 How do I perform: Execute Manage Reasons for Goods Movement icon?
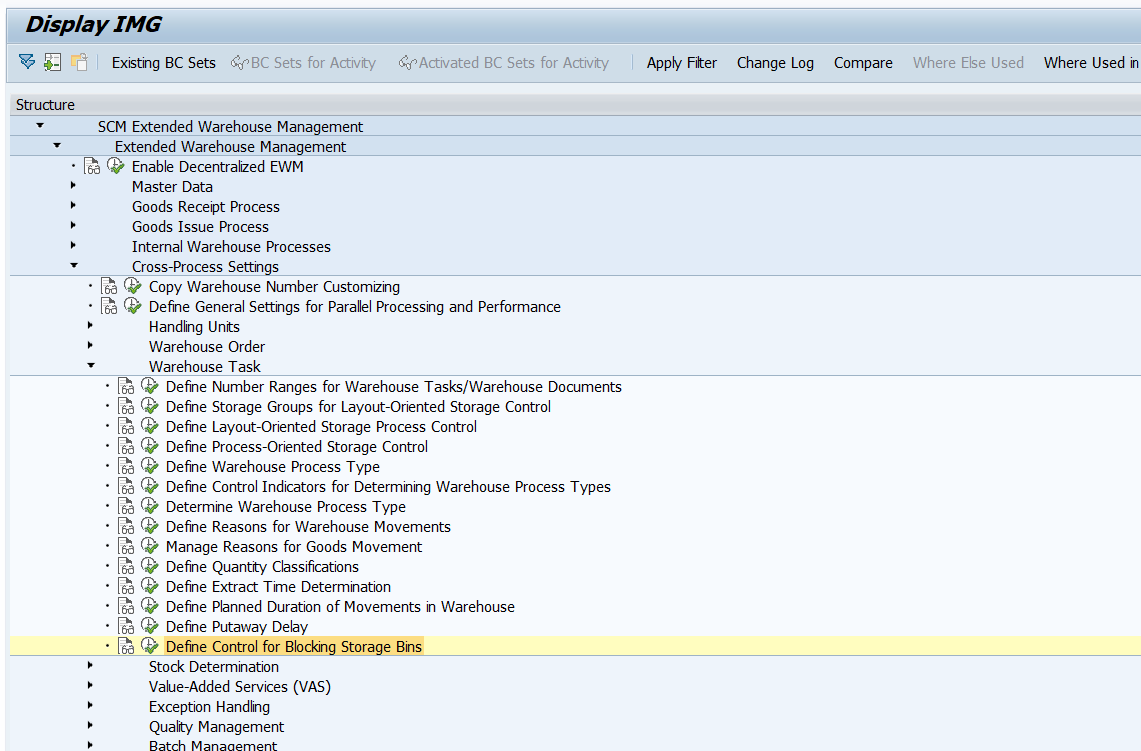point(149,546)
